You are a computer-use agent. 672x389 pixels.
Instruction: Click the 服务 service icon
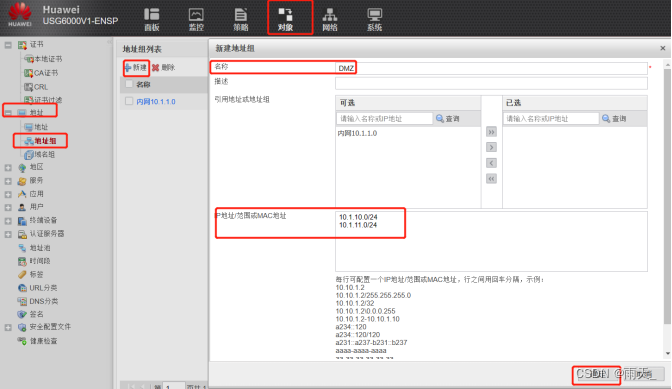pos(22,181)
